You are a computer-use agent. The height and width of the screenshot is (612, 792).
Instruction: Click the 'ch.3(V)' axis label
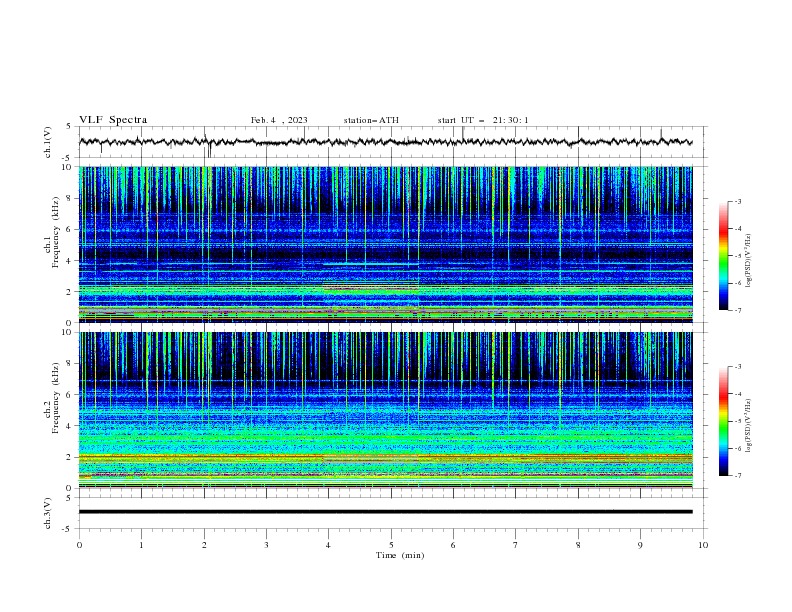pyautogui.click(x=48, y=513)
